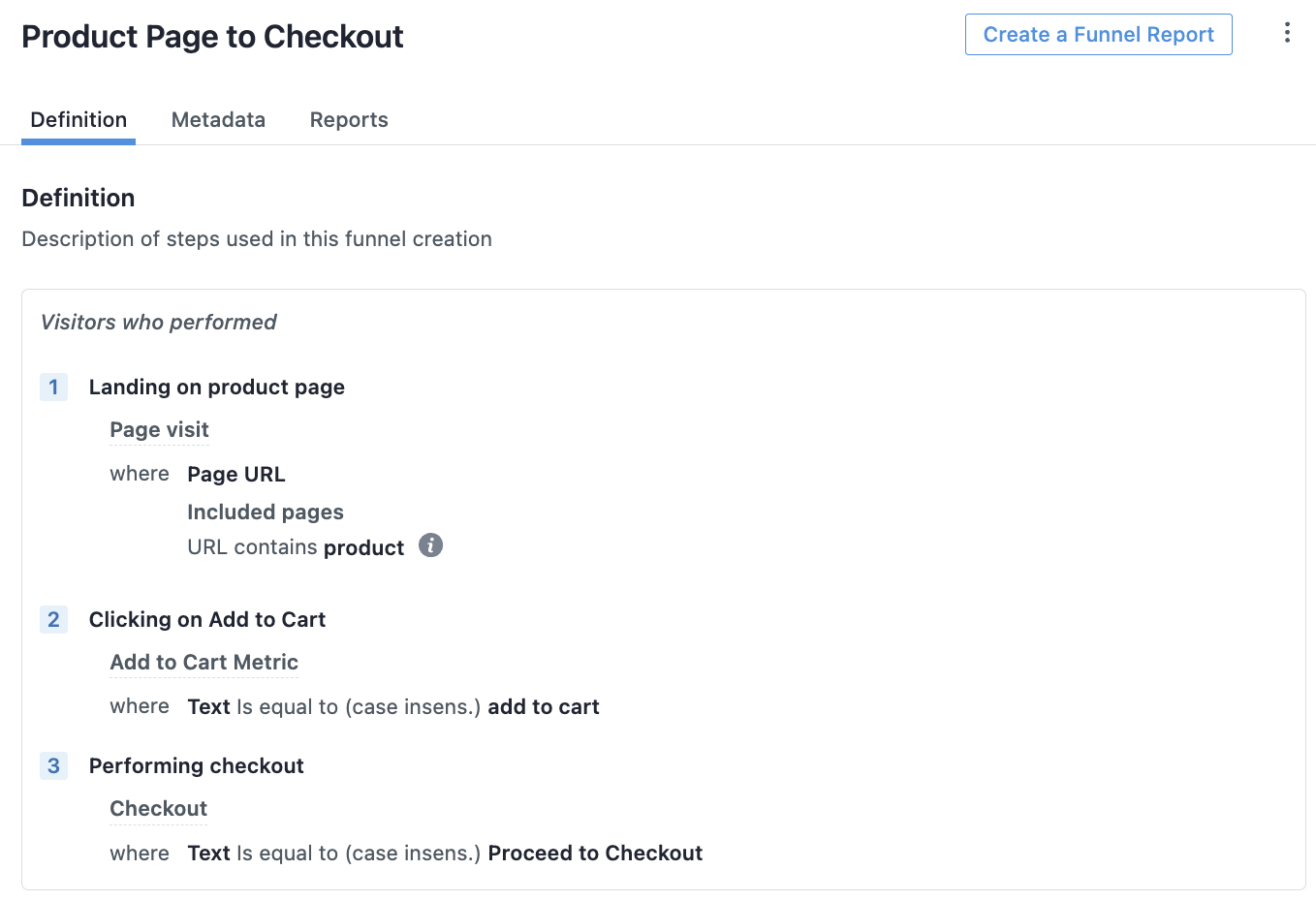Image resolution: width=1316 pixels, height=901 pixels.
Task: Click the info icon beside URL contains product
Action: click(x=430, y=545)
